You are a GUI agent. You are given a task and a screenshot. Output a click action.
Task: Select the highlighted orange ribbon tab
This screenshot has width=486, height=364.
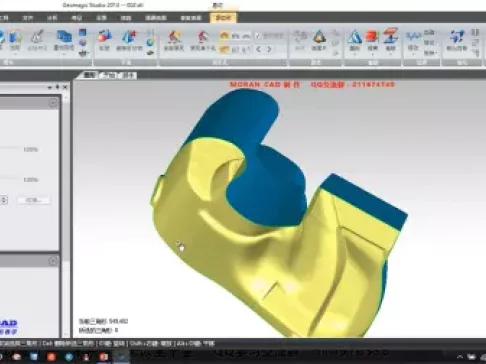point(223,18)
